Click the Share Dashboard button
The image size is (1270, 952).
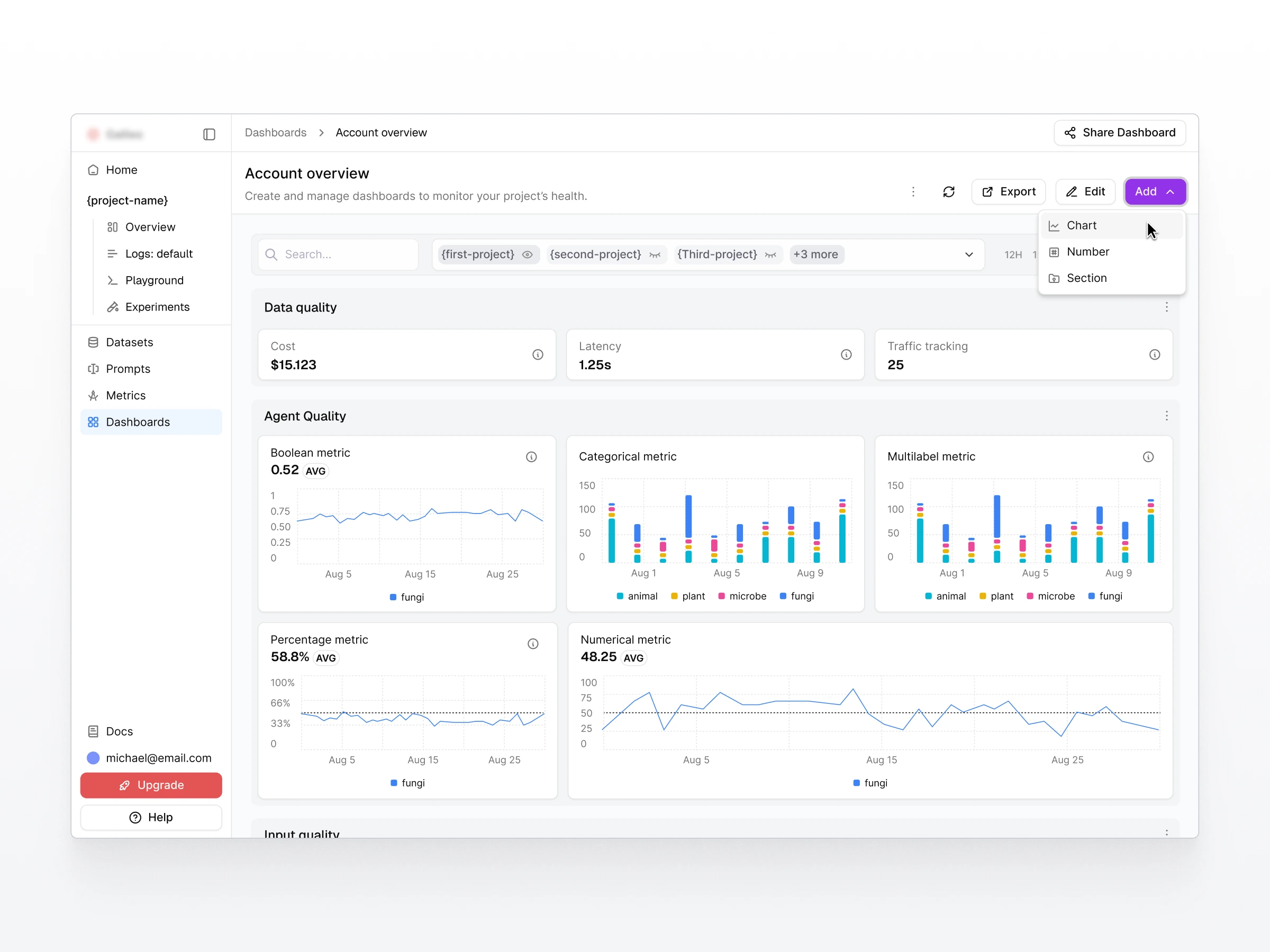point(1119,133)
